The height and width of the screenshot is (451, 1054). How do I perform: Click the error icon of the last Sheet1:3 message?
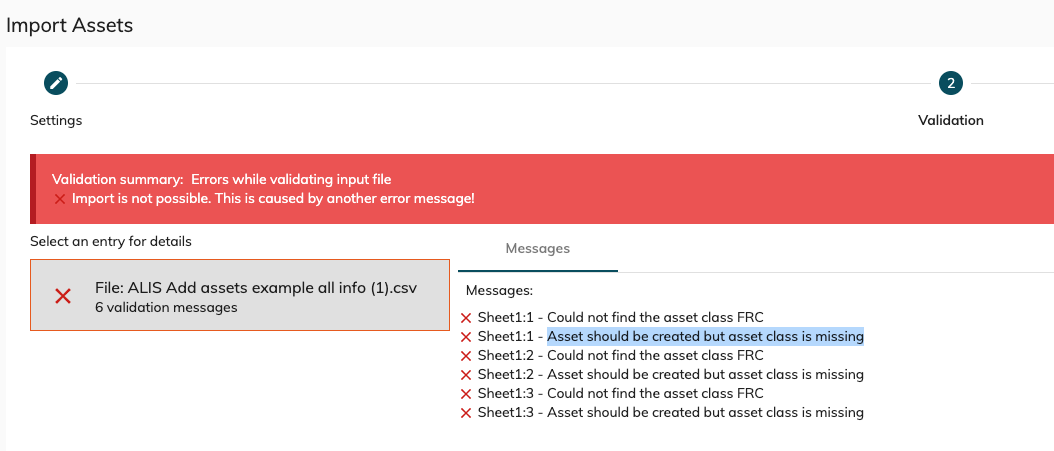coord(466,413)
